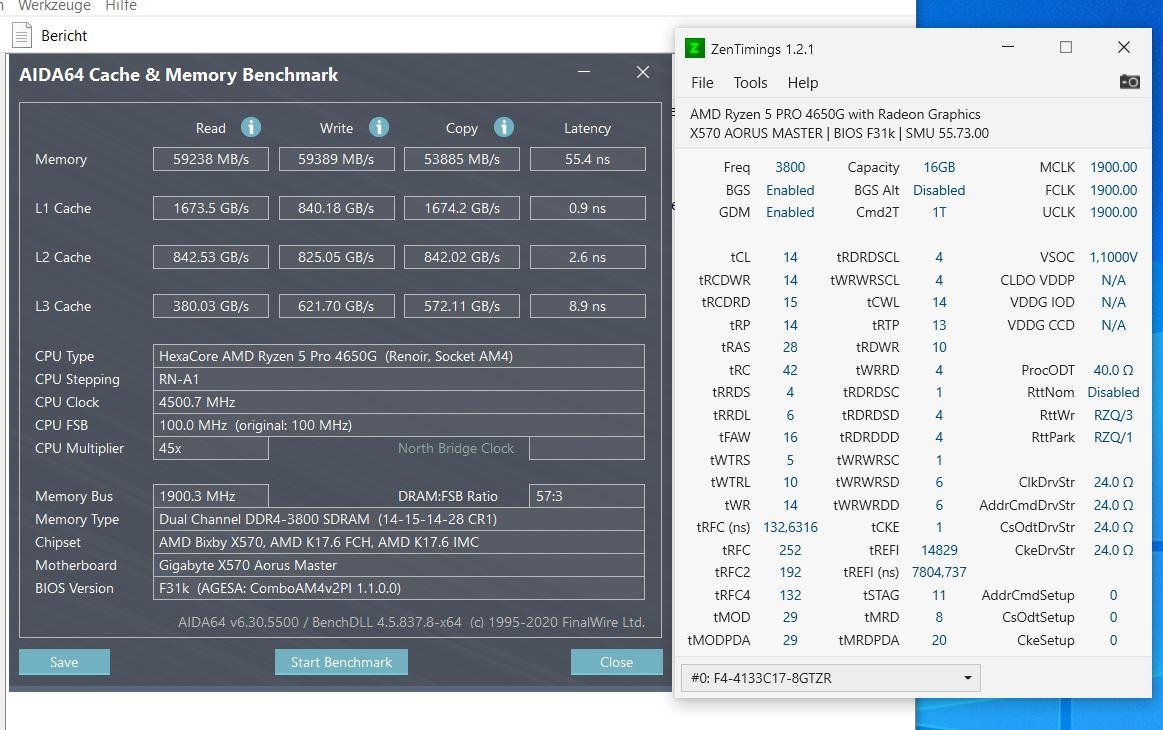This screenshot has width=1163, height=730.
Task: Click the L3 Cache latency 8.9 ns
Action: [x=587, y=306]
